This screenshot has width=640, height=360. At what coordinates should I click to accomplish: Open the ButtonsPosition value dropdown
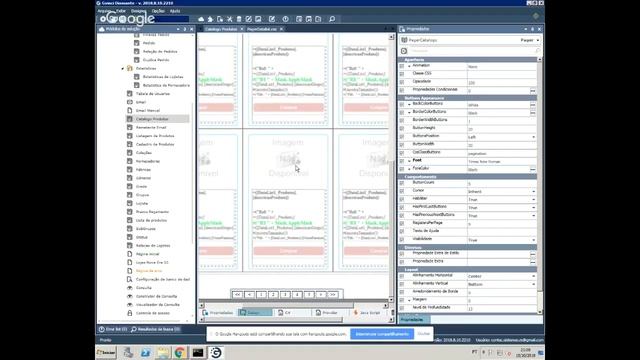tap(533, 137)
